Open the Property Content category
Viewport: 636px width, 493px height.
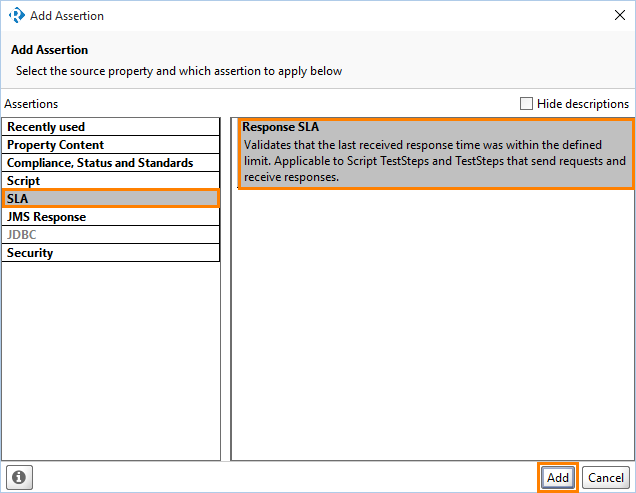(x=111, y=144)
